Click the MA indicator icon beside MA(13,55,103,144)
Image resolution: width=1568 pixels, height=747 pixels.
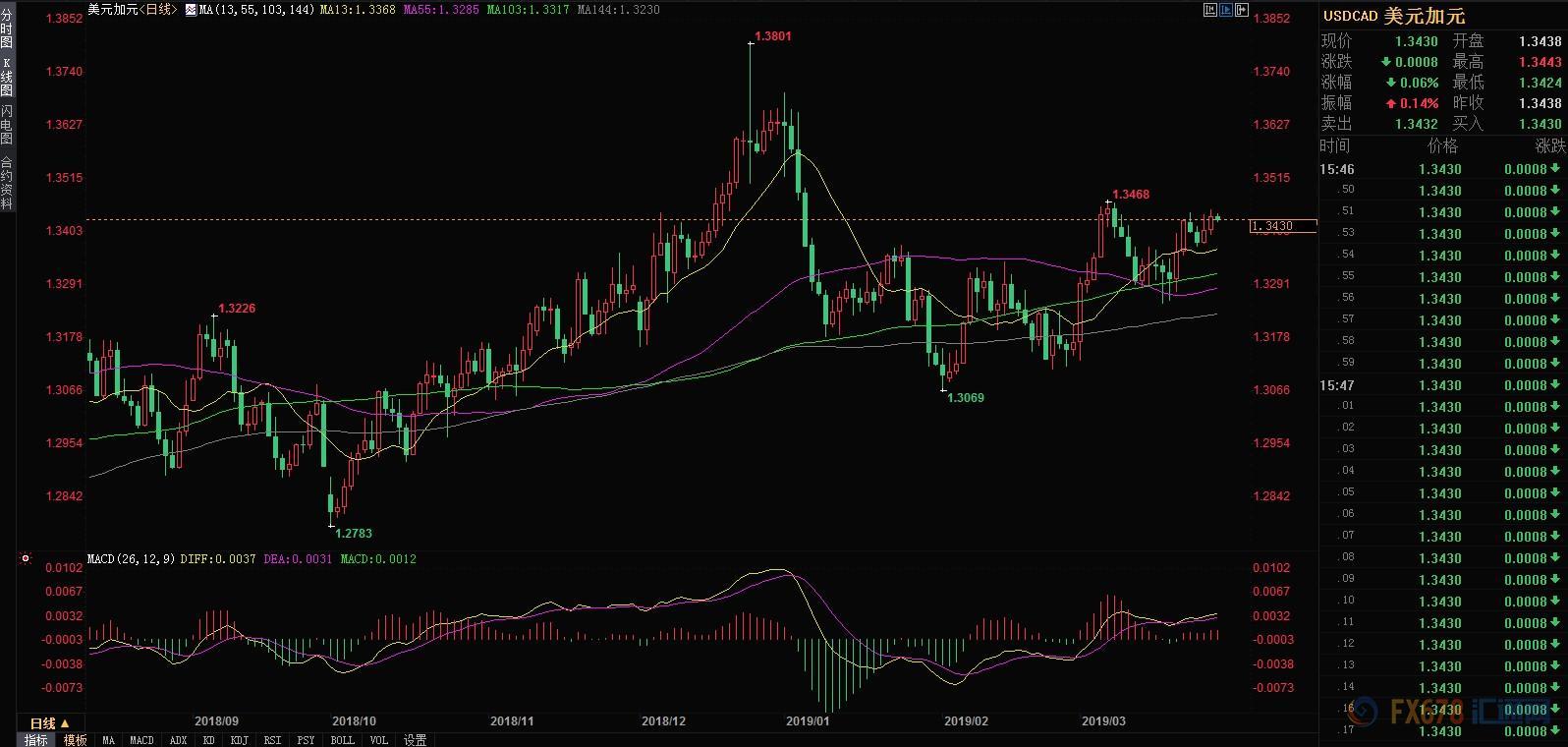click(x=191, y=10)
